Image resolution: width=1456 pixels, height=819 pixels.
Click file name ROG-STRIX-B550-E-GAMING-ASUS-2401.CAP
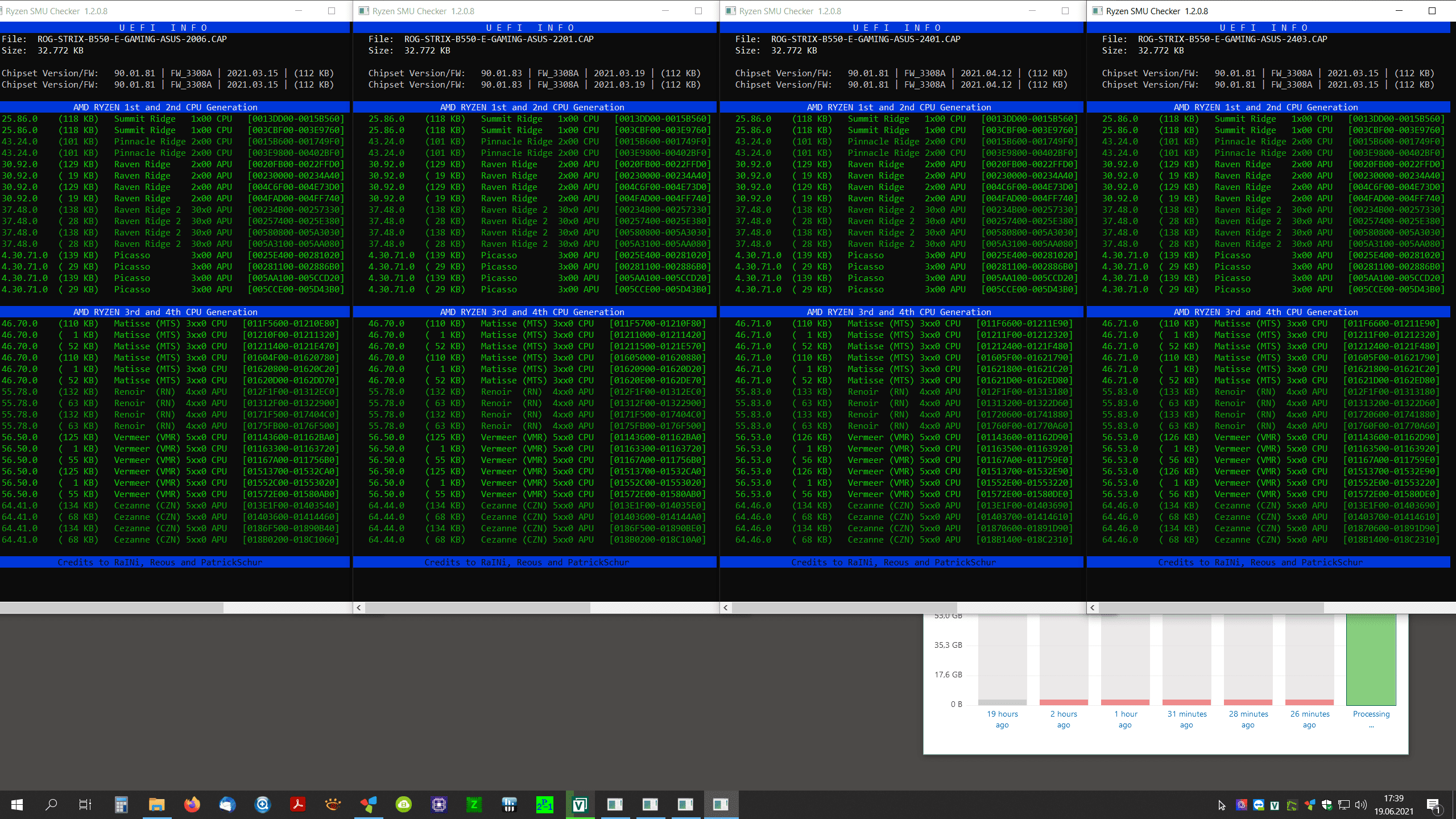coord(866,39)
